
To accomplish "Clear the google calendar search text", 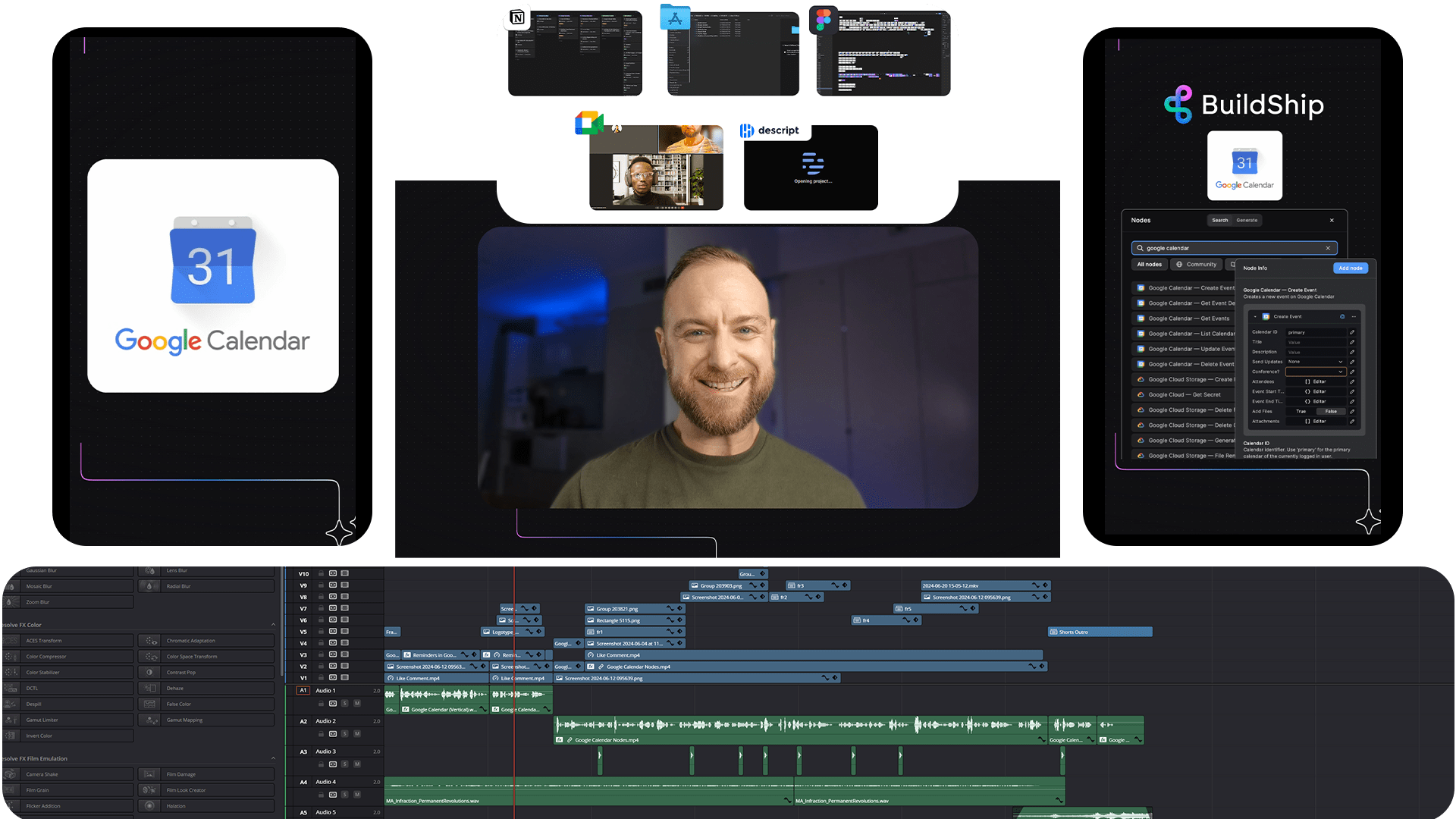I will [x=1328, y=248].
